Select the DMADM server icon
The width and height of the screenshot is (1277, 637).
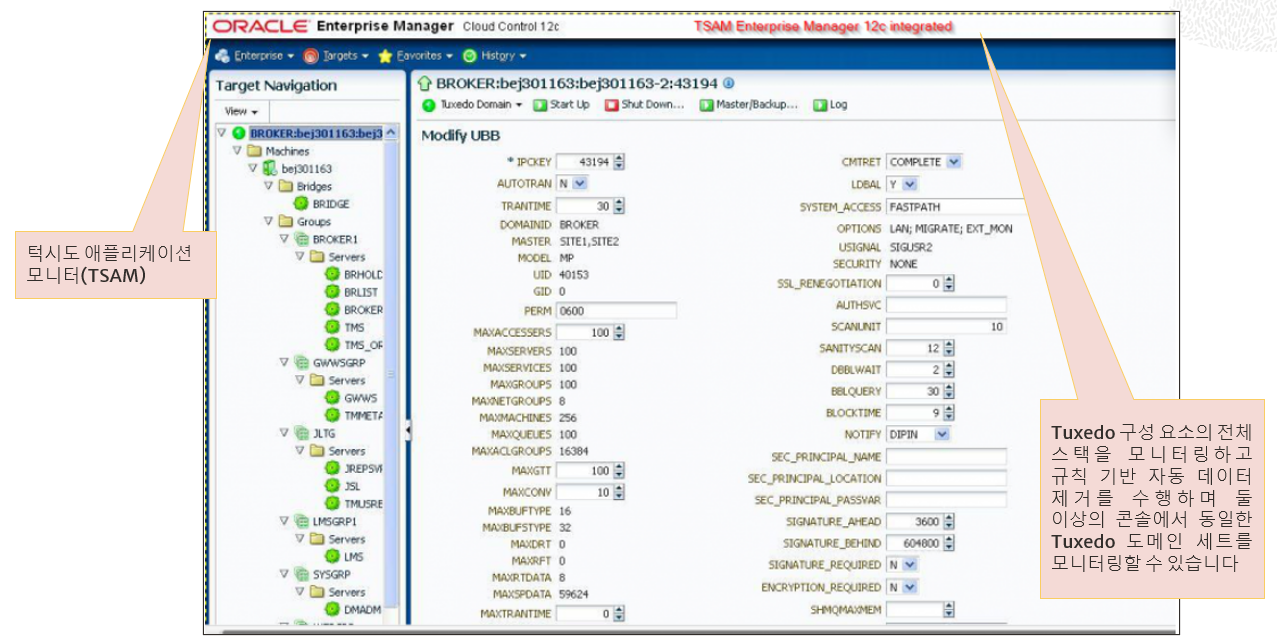[x=332, y=609]
